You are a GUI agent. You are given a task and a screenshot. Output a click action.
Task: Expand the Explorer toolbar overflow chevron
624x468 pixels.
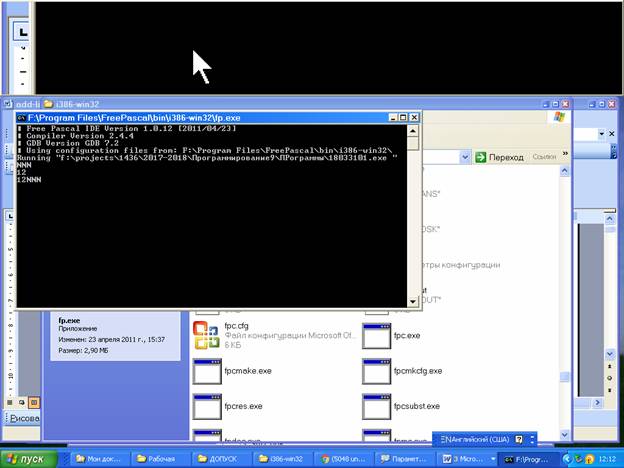pyautogui.click(x=565, y=154)
